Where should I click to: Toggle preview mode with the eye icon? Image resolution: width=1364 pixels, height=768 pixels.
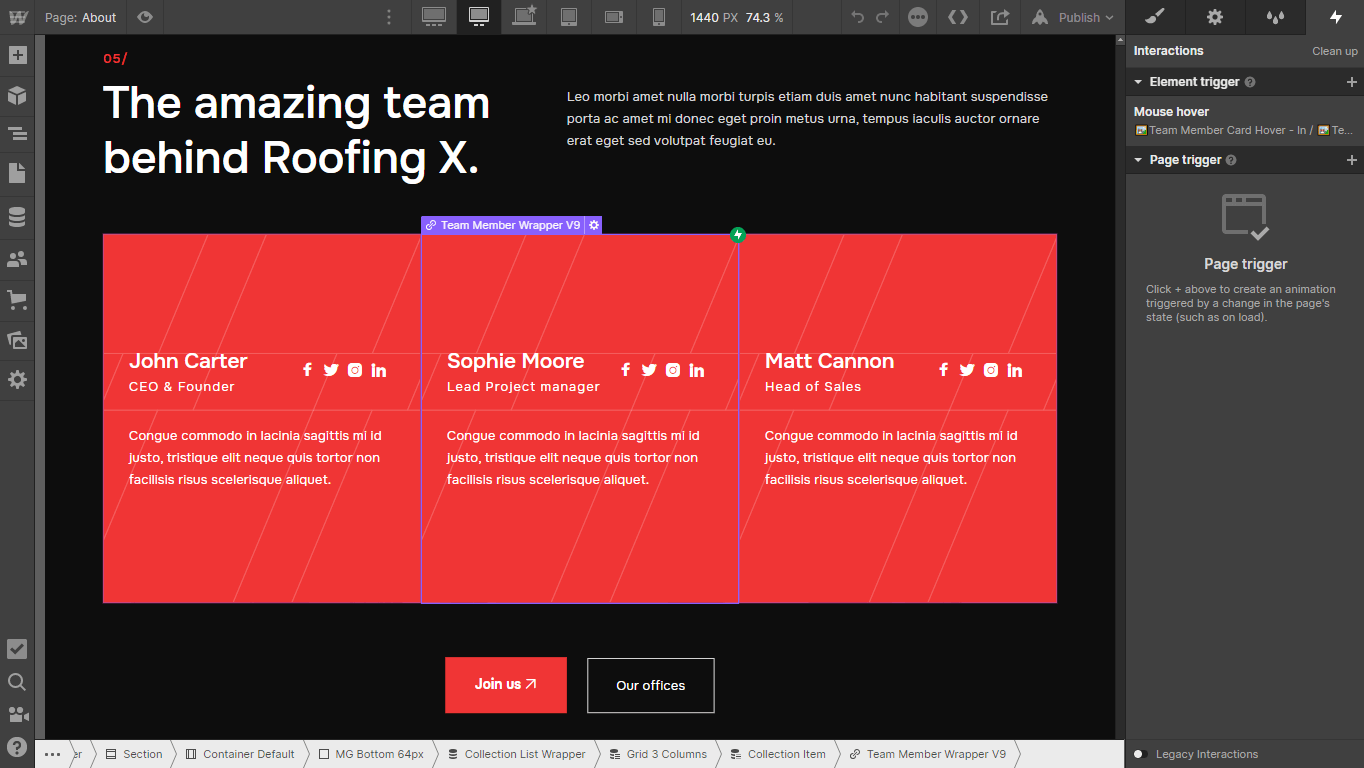click(x=143, y=17)
